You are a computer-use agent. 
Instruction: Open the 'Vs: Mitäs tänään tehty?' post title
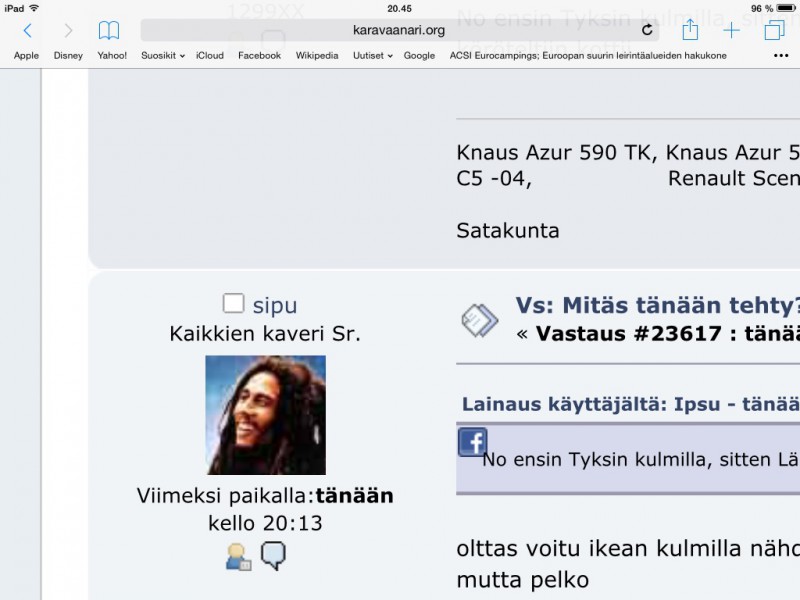coord(657,305)
